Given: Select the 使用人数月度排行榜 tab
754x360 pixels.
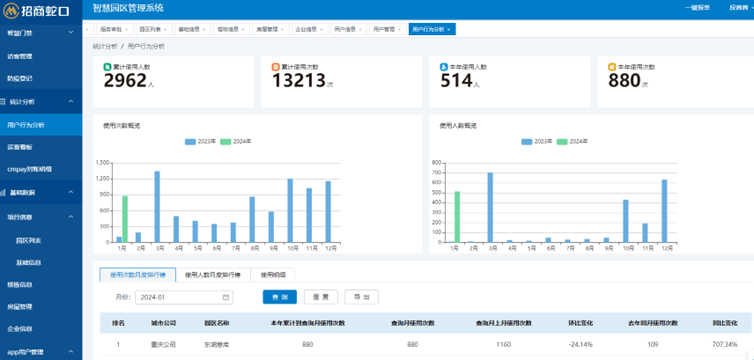Looking at the screenshot, I should [x=213, y=275].
